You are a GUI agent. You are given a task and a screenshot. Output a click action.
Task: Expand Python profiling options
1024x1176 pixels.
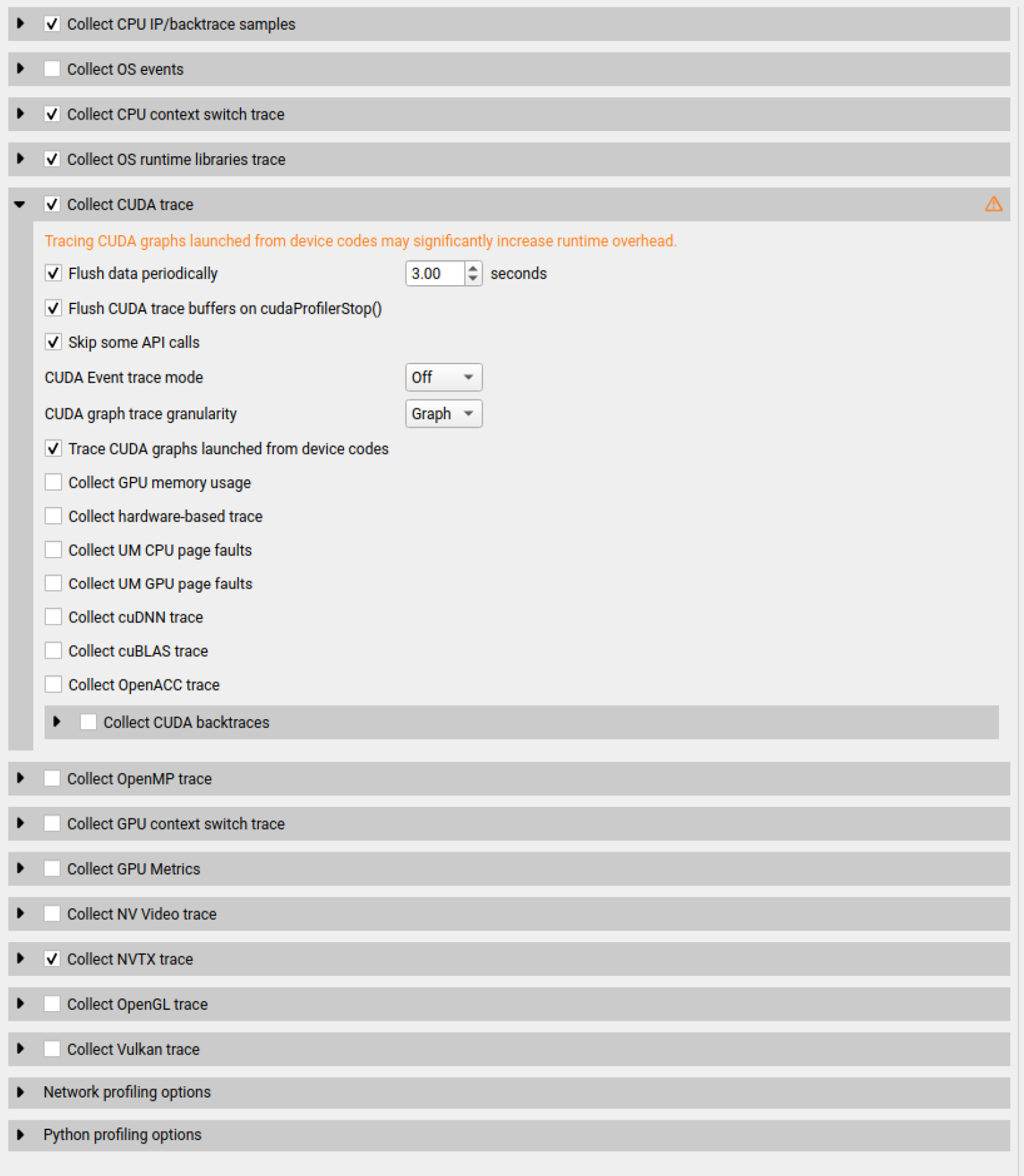20,1134
